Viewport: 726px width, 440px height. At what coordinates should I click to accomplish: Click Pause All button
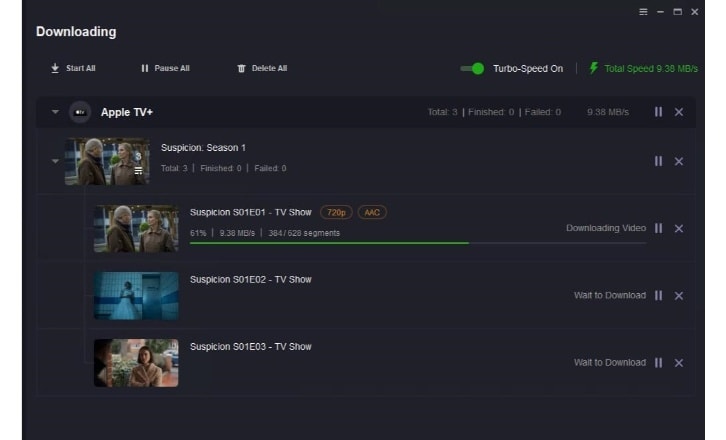point(165,68)
